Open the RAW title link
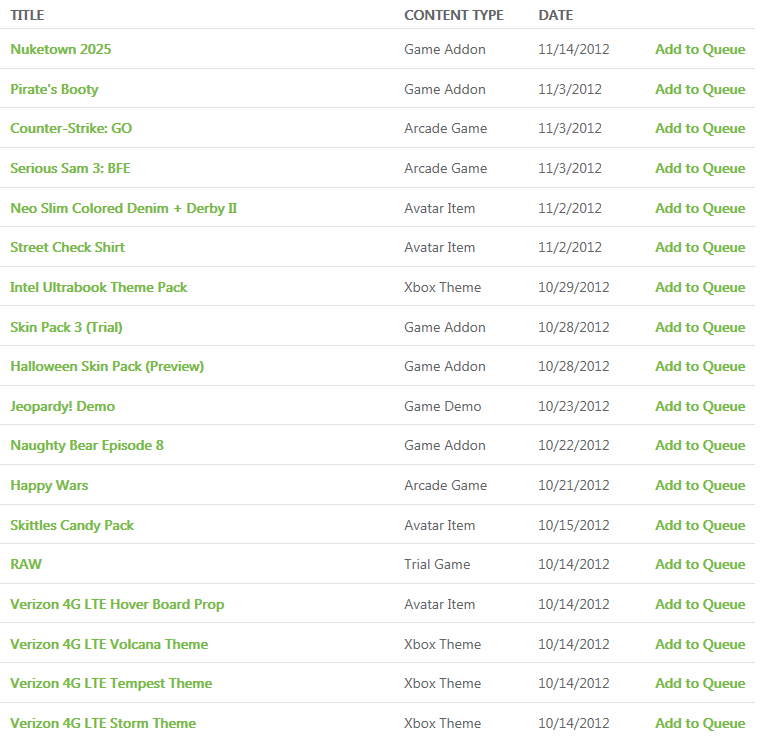This screenshot has height=739, width=765. [26, 564]
